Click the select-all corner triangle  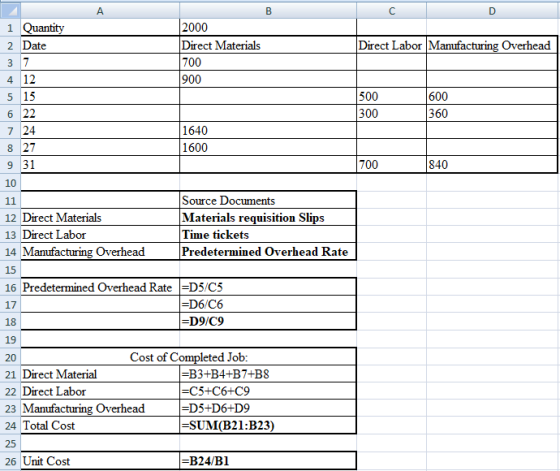point(10,11)
